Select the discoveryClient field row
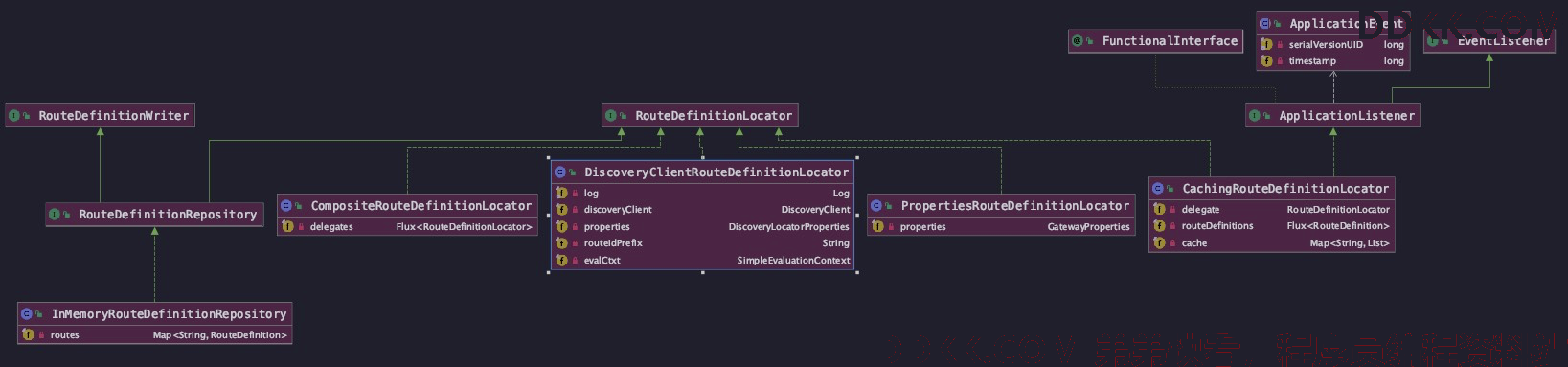1568x367 pixels. (702, 210)
